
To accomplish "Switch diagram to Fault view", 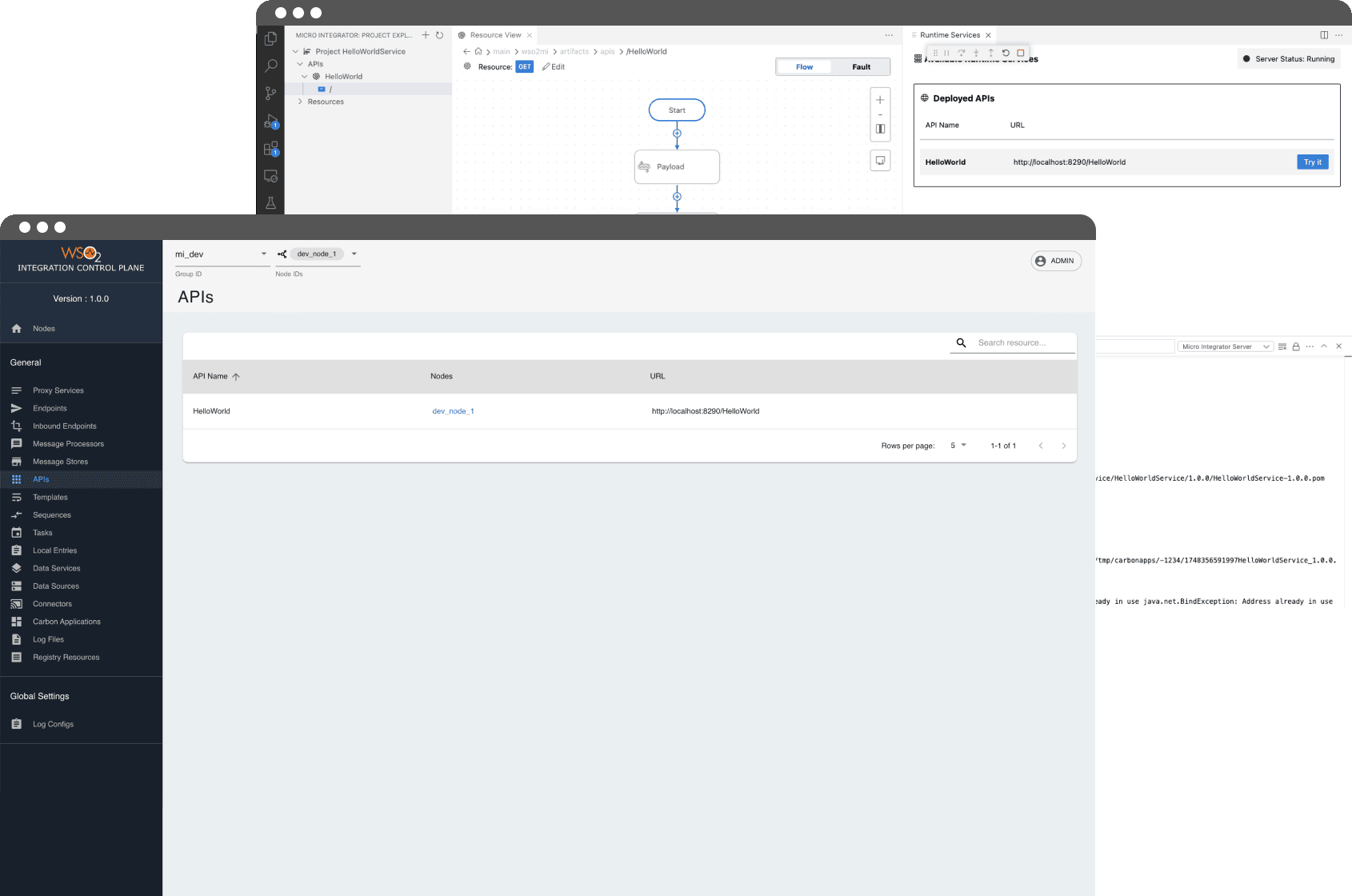I will click(861, 67).
